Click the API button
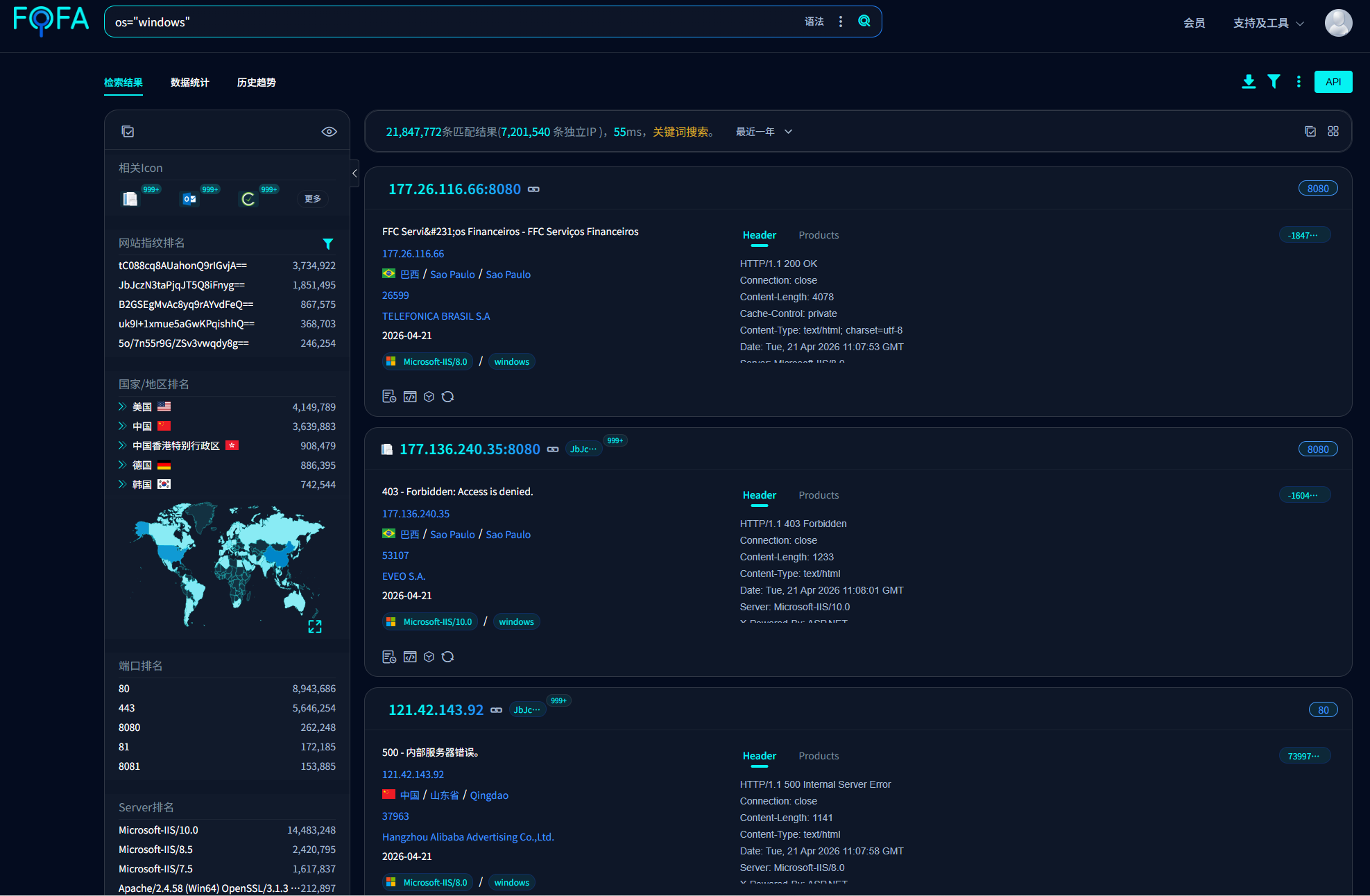The width and height of the screenshot is (1370, 896). pos(1333,82)
